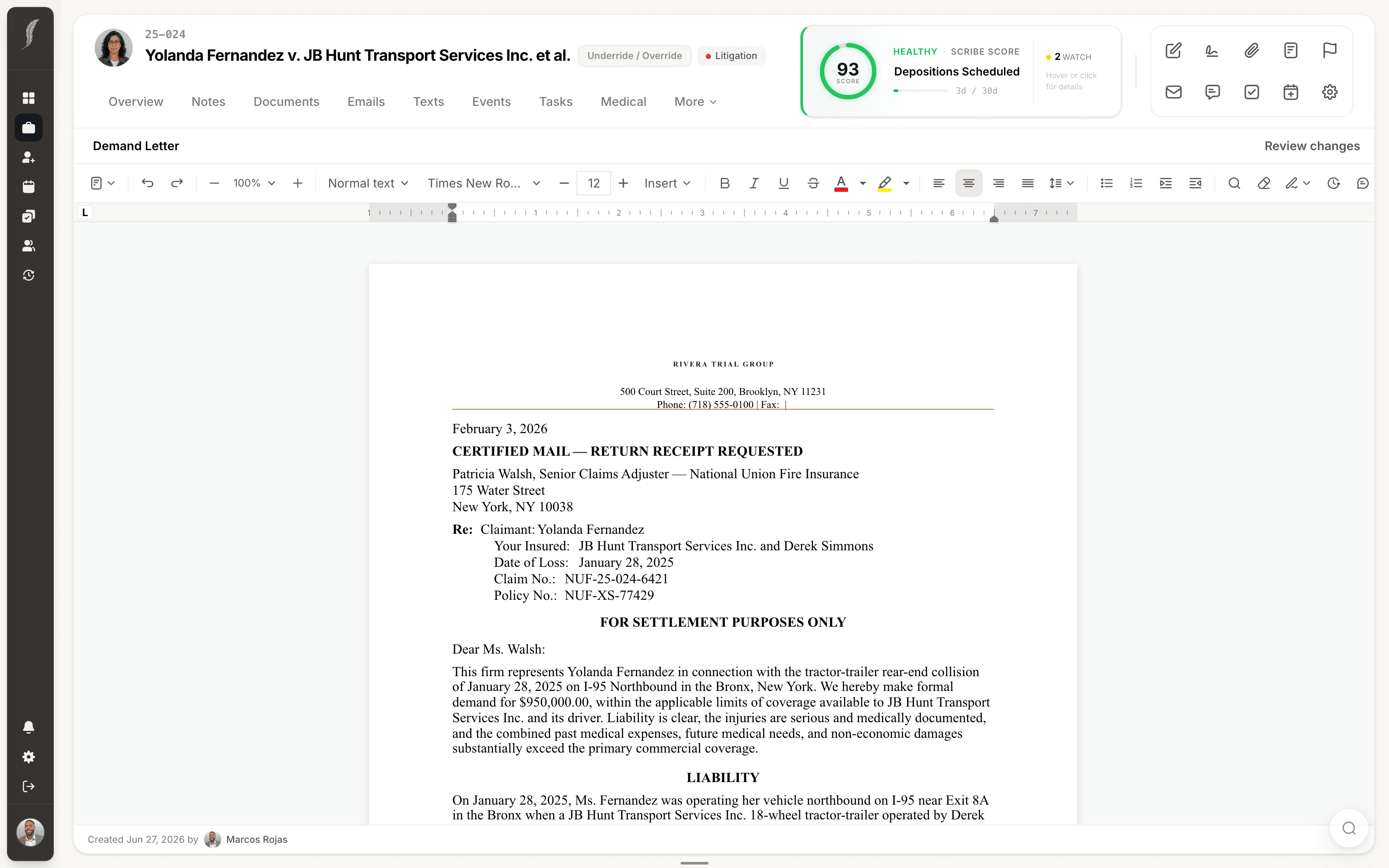
Task: Click the checkbox task icon in quick actions
Action: pyautogui.click(x=1251, y=92)
